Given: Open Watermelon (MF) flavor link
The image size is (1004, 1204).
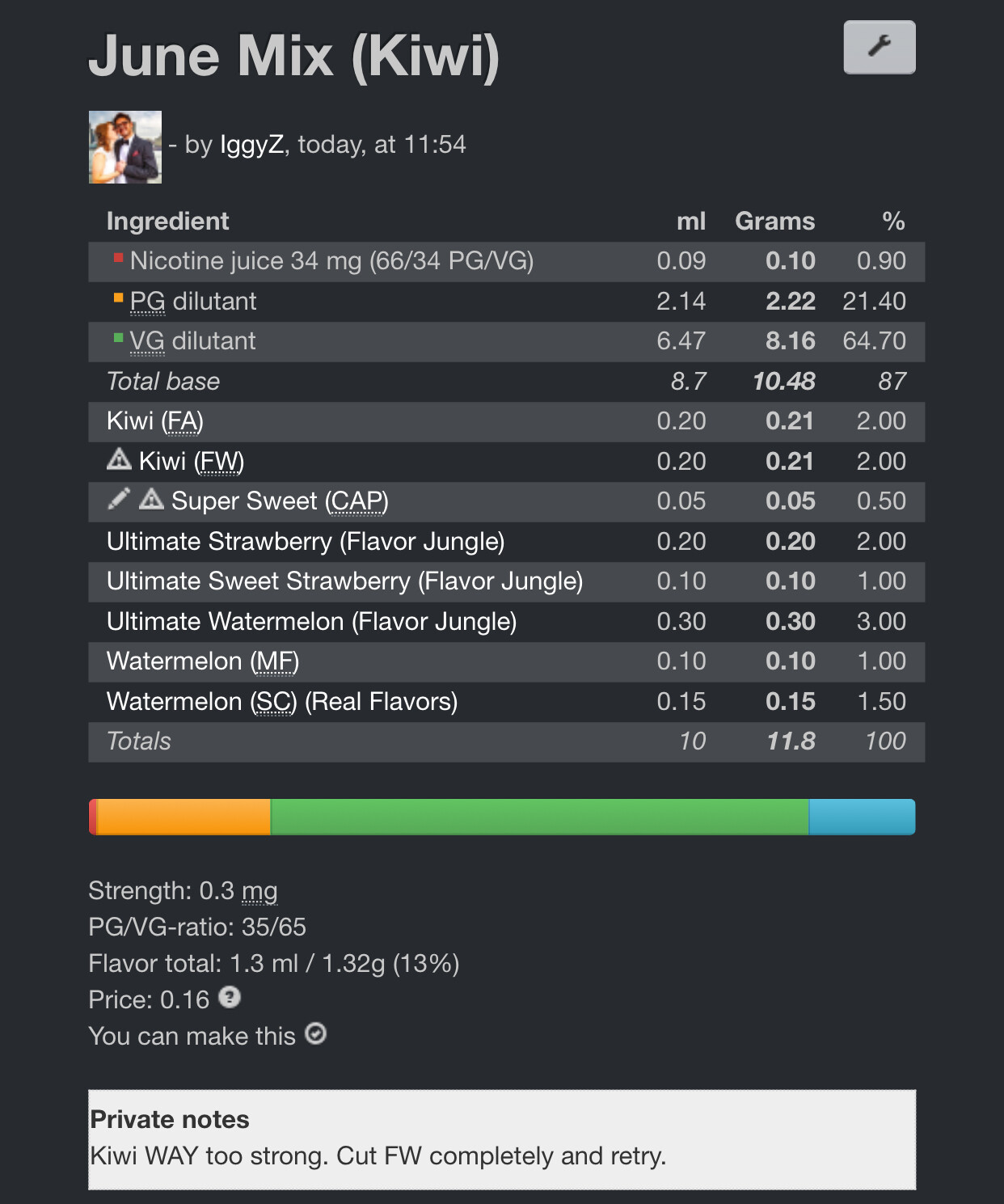Looking at the screenshot, I should (x=203, y=661).
